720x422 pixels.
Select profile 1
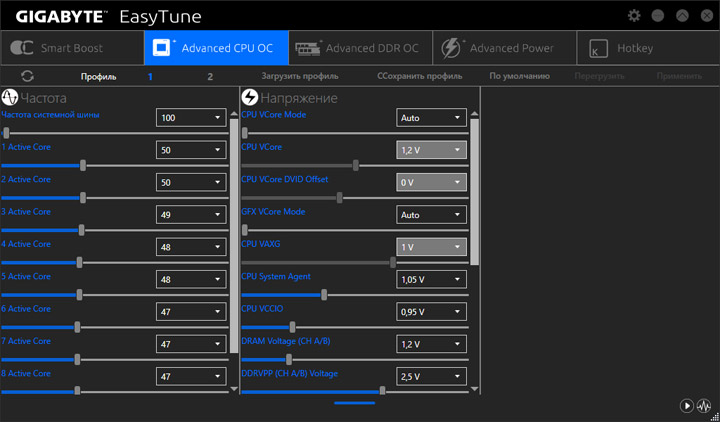tap(150, 76)
